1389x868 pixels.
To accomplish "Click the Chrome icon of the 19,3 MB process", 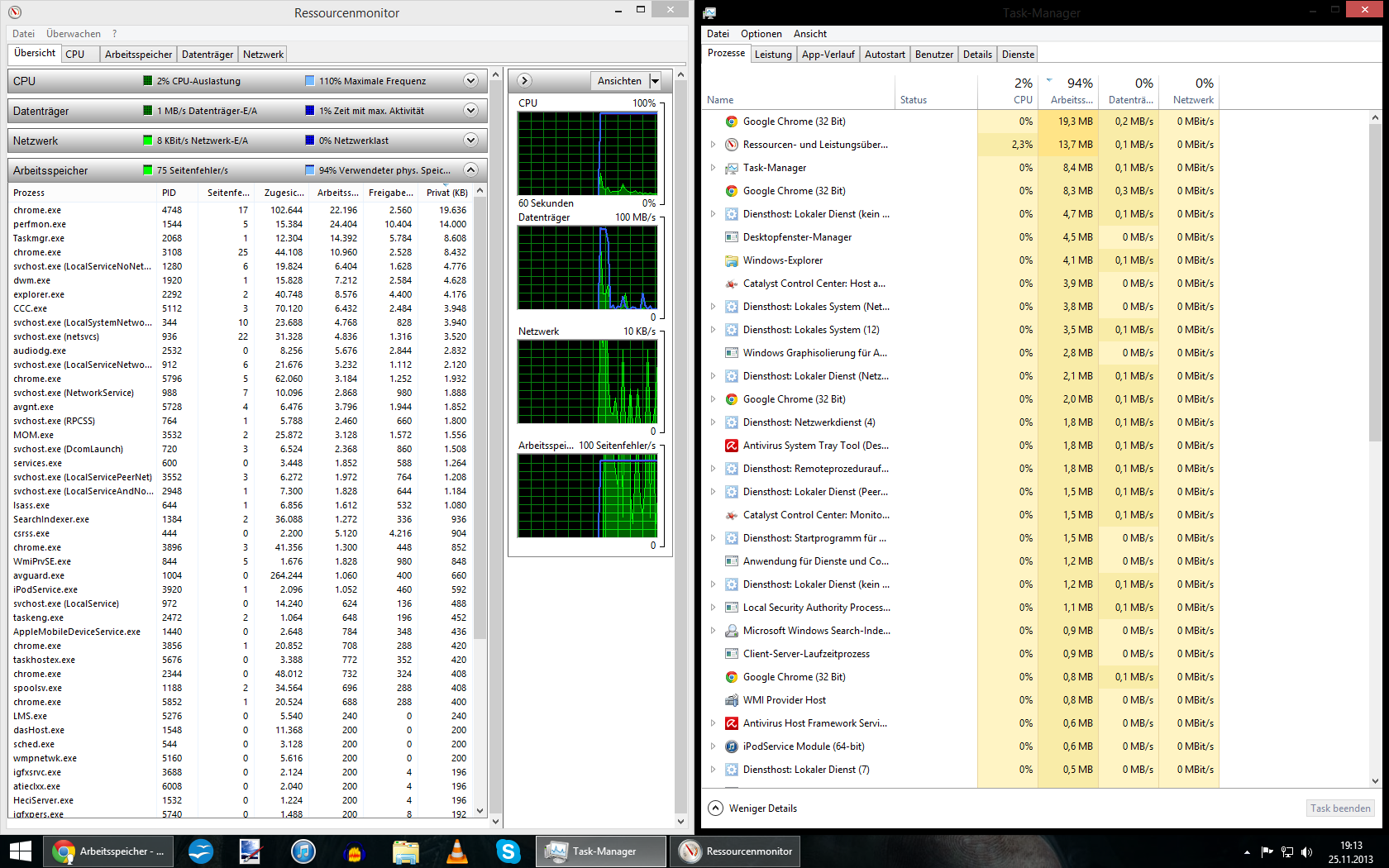I will point(731,122).
